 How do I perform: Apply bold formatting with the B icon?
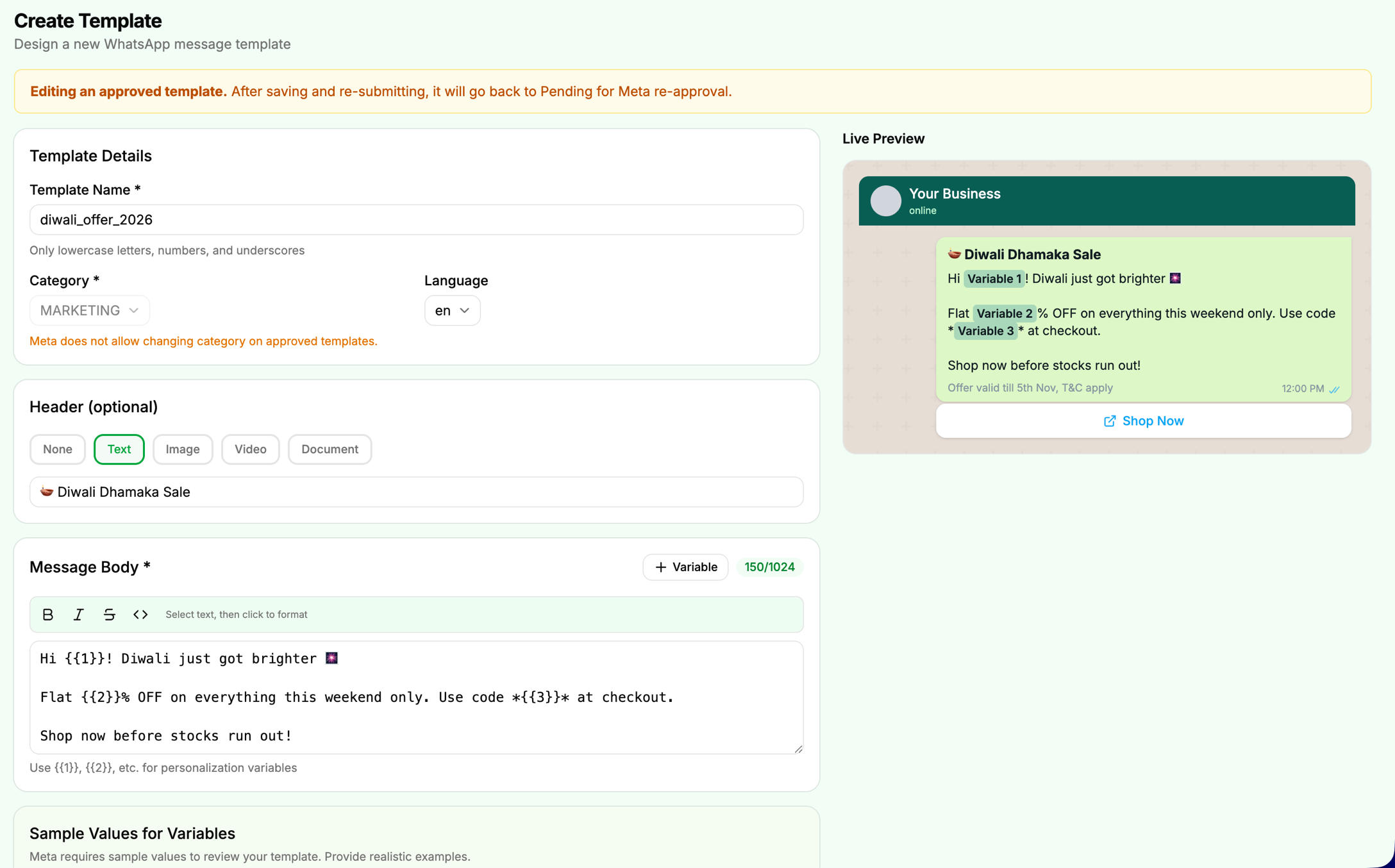[x=48, y=614]
